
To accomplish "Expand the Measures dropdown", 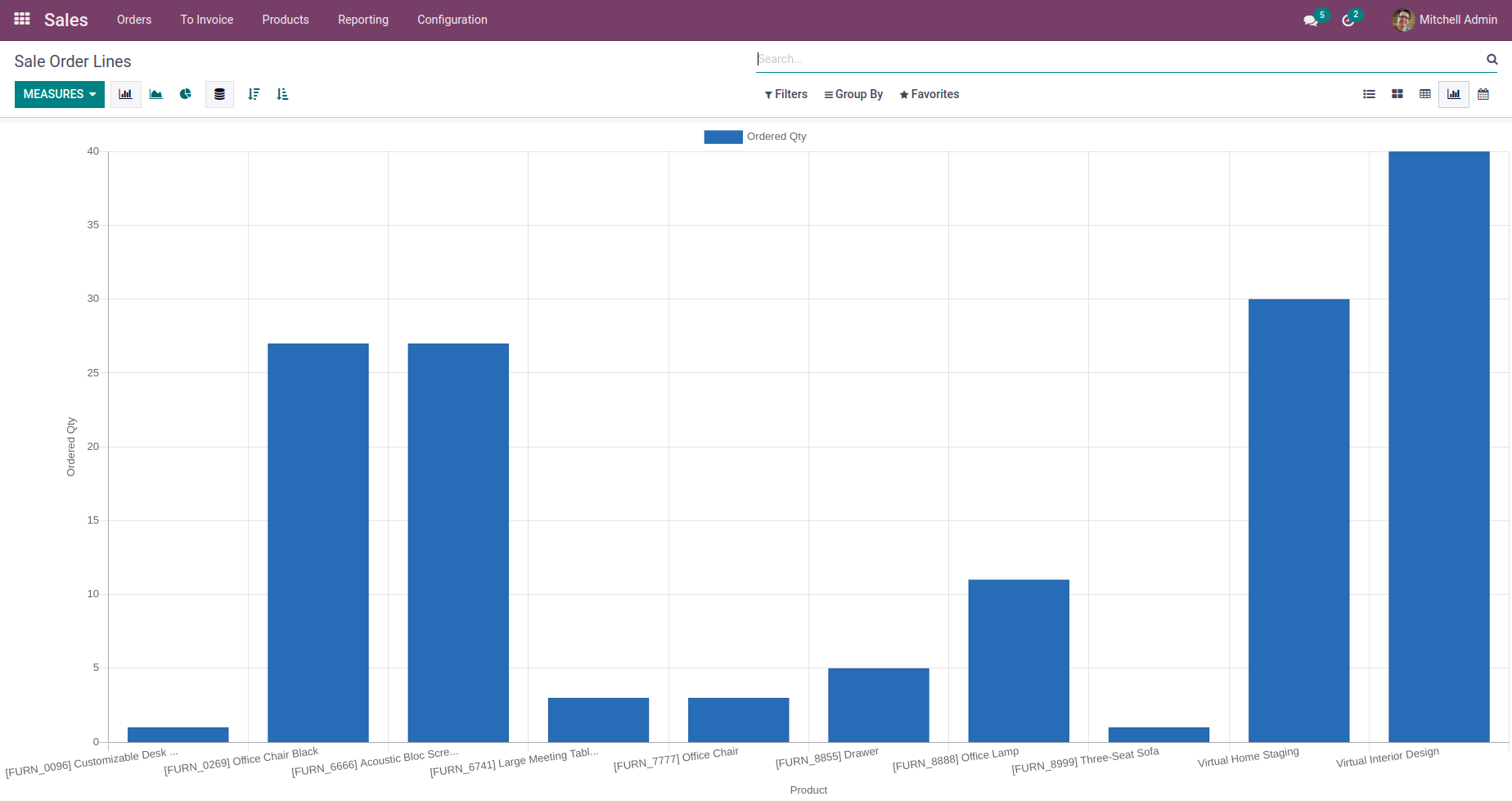I will point(60,94).
